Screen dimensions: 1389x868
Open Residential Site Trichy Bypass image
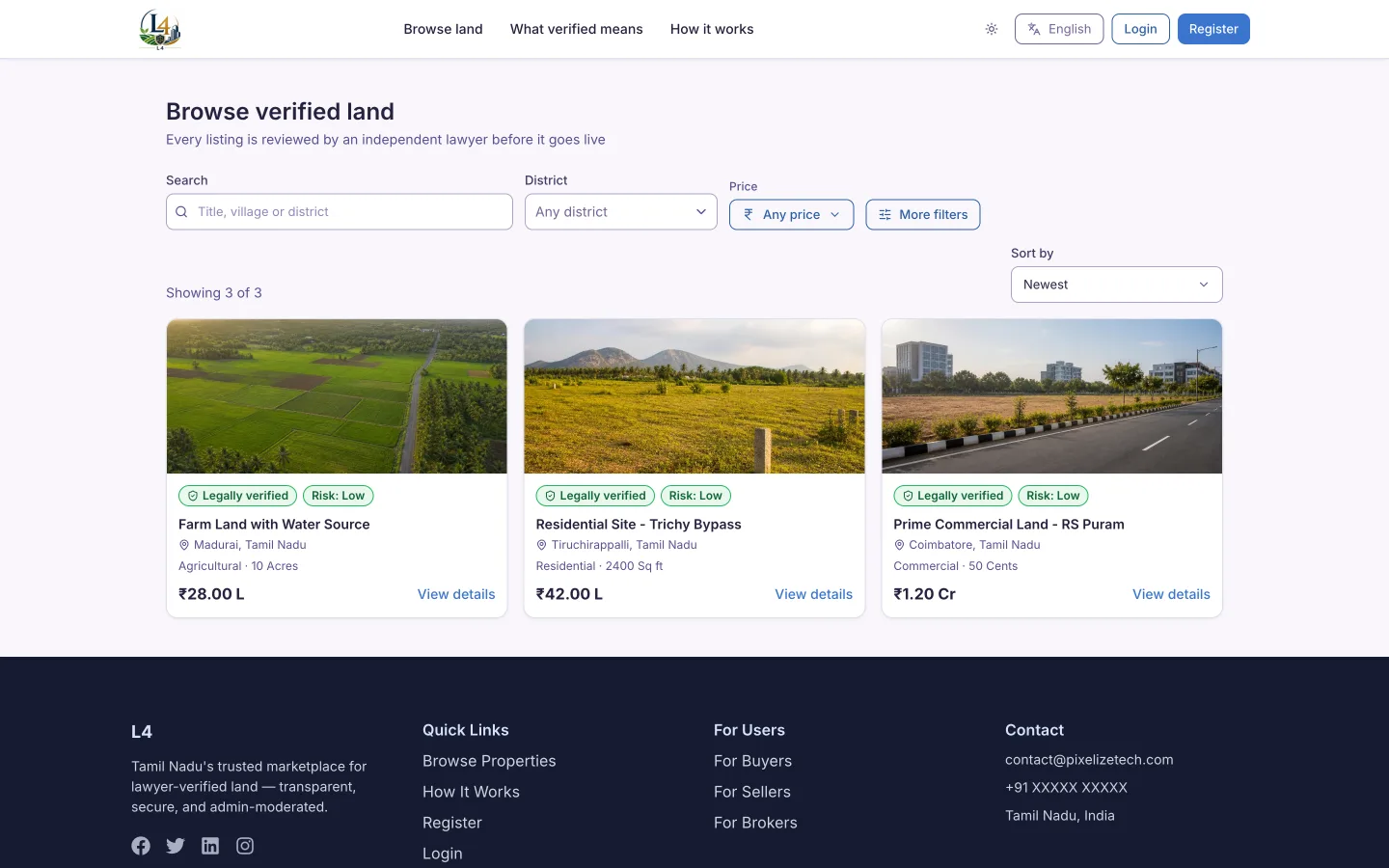tap(694, 396)
